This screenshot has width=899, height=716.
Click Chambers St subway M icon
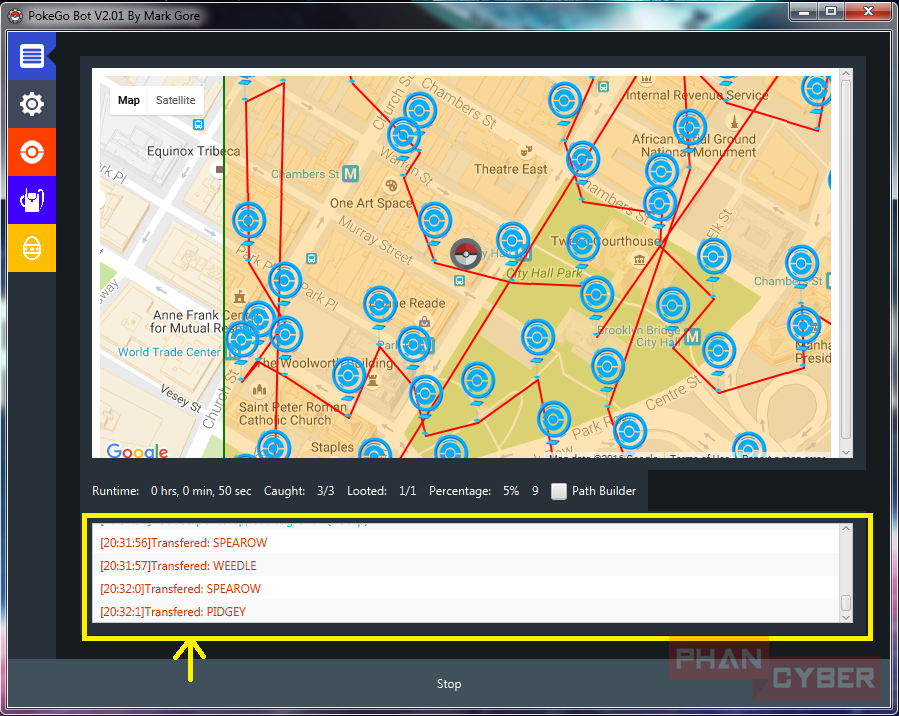(x=350, y=174)
